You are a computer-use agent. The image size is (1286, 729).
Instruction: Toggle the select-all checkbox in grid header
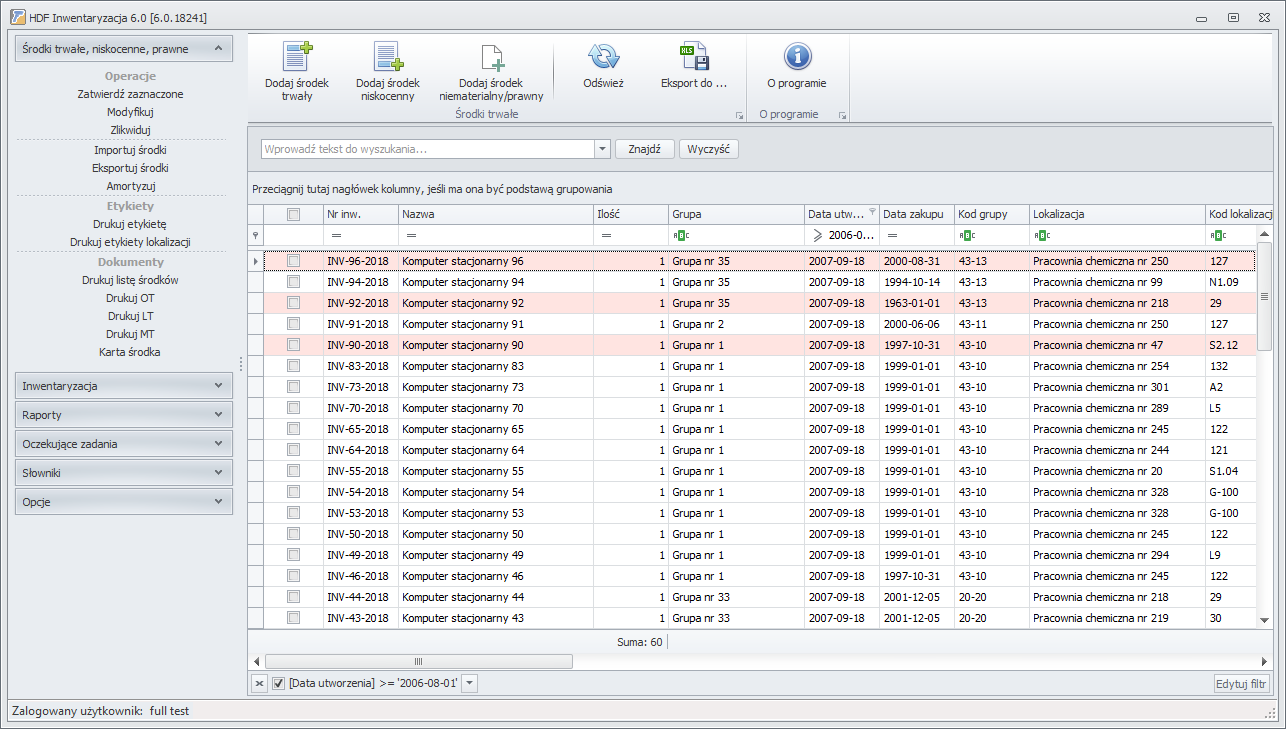click(293, 214)
